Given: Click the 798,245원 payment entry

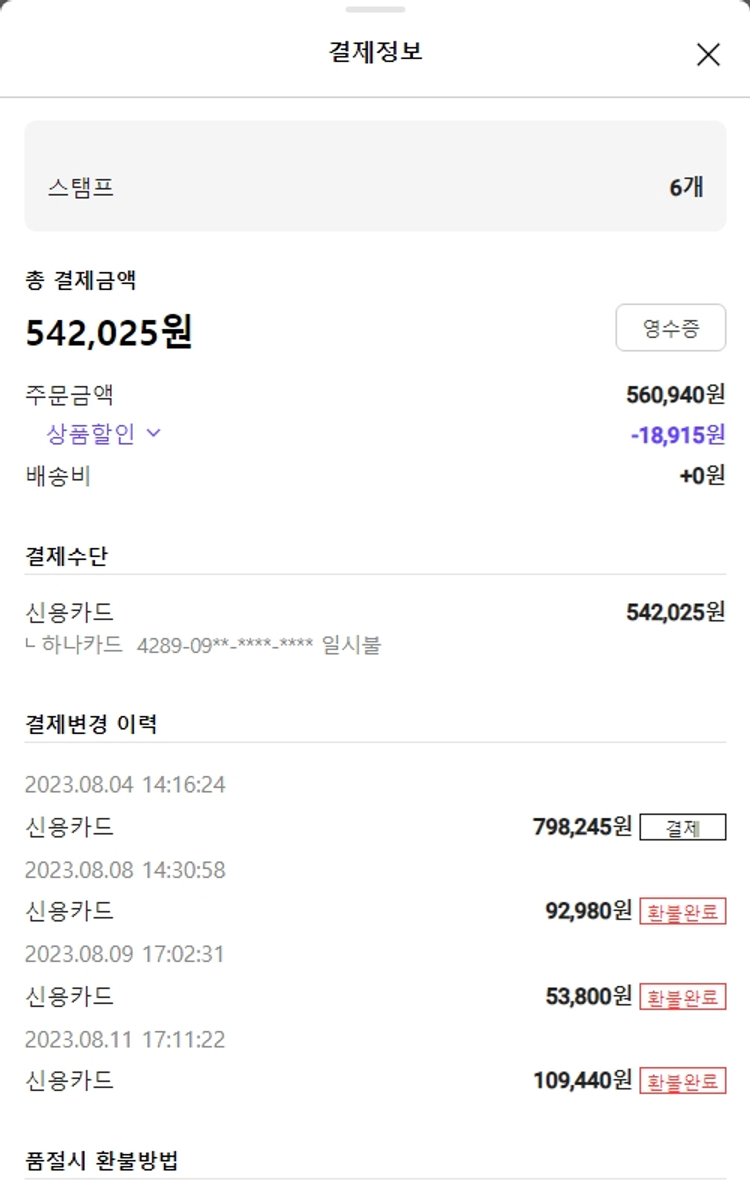Looking at the screenshot, I should (582, 827).
